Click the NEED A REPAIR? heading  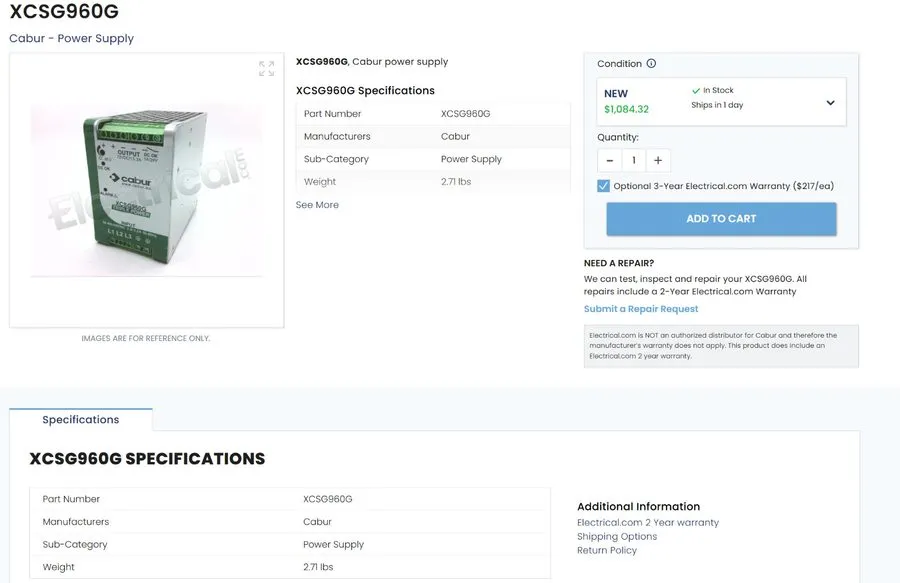pyautogui.click(x=619, y=263)
